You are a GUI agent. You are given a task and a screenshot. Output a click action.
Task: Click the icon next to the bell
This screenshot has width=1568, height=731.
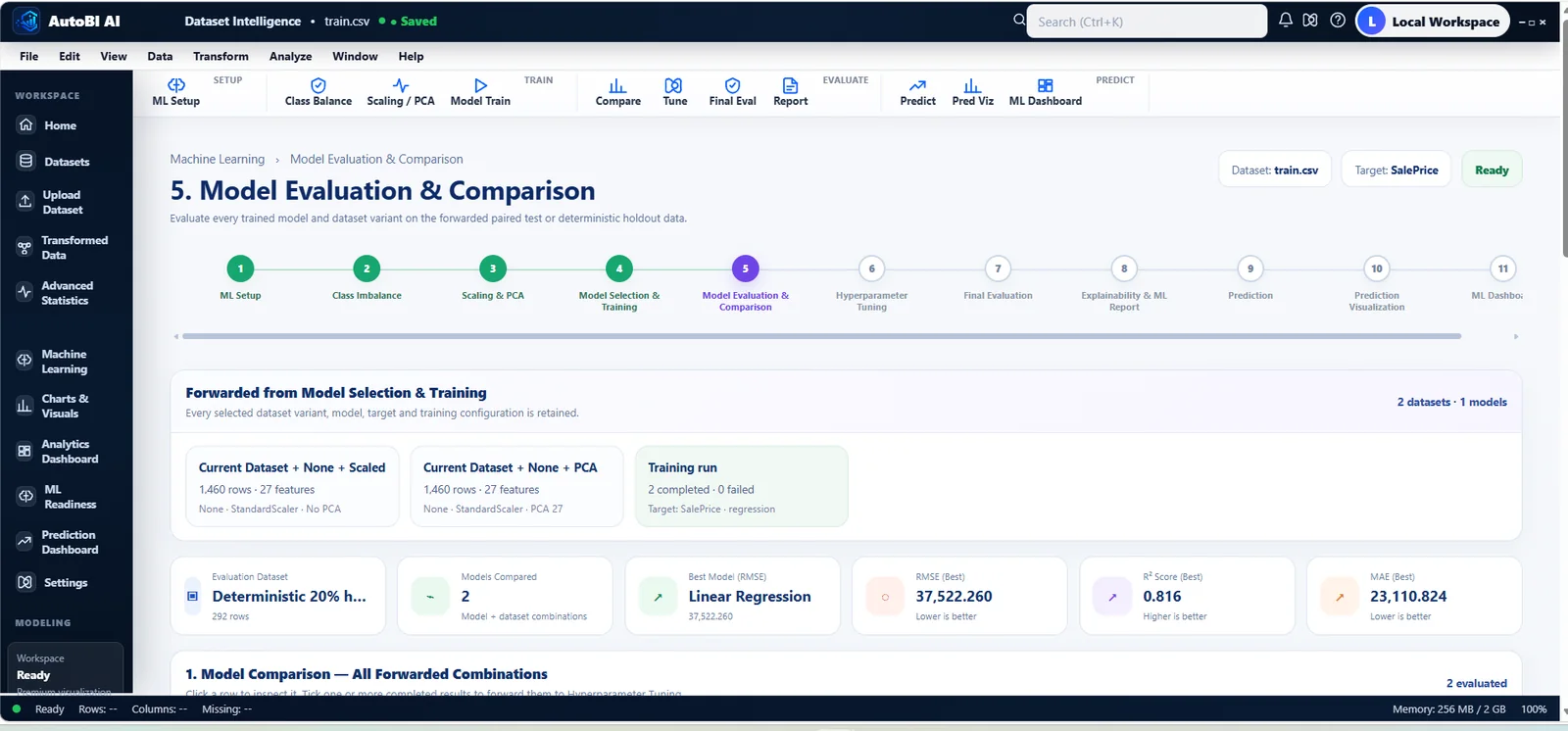tap(1310, 21)
